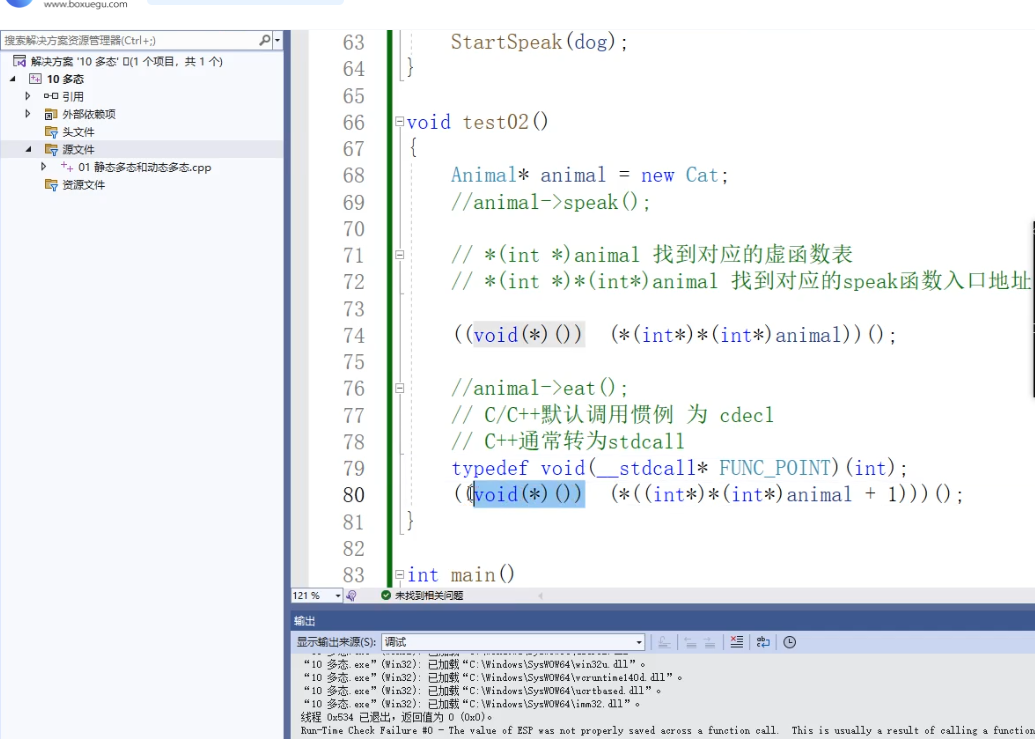Collapse the 源文件 folder

coord(28,150)
